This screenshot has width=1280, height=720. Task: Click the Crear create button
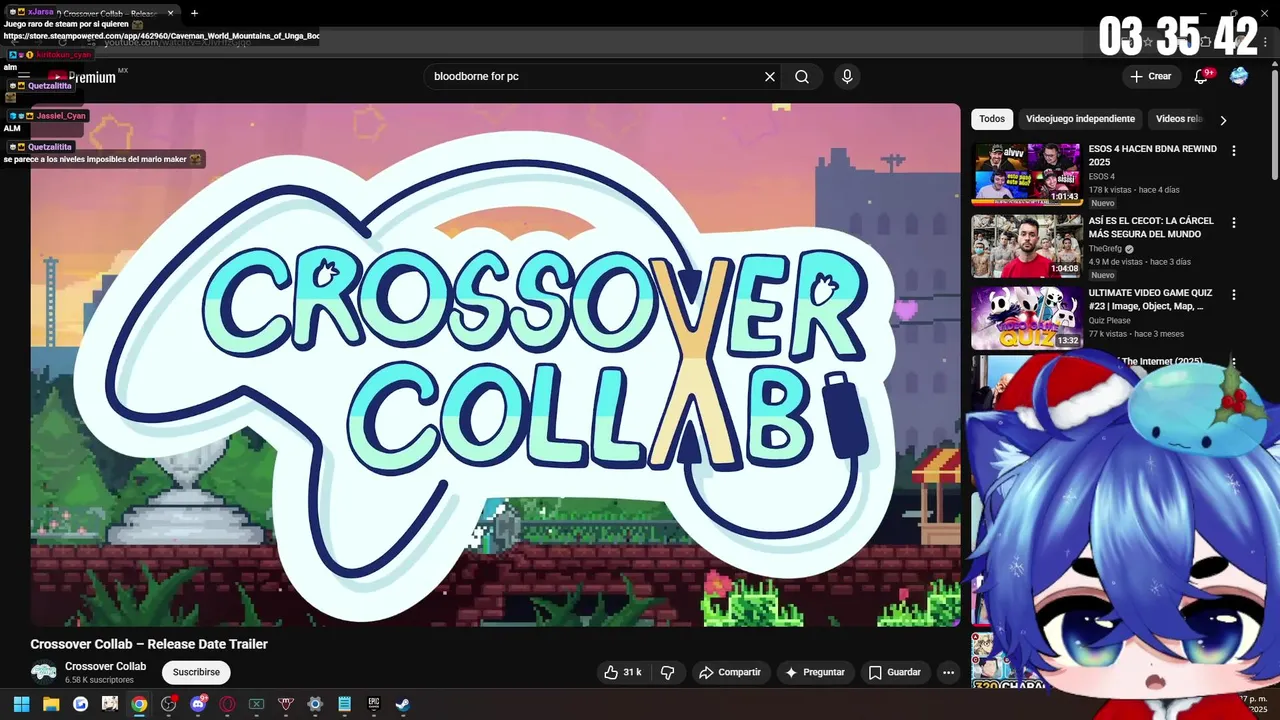tap(1150, 77)
